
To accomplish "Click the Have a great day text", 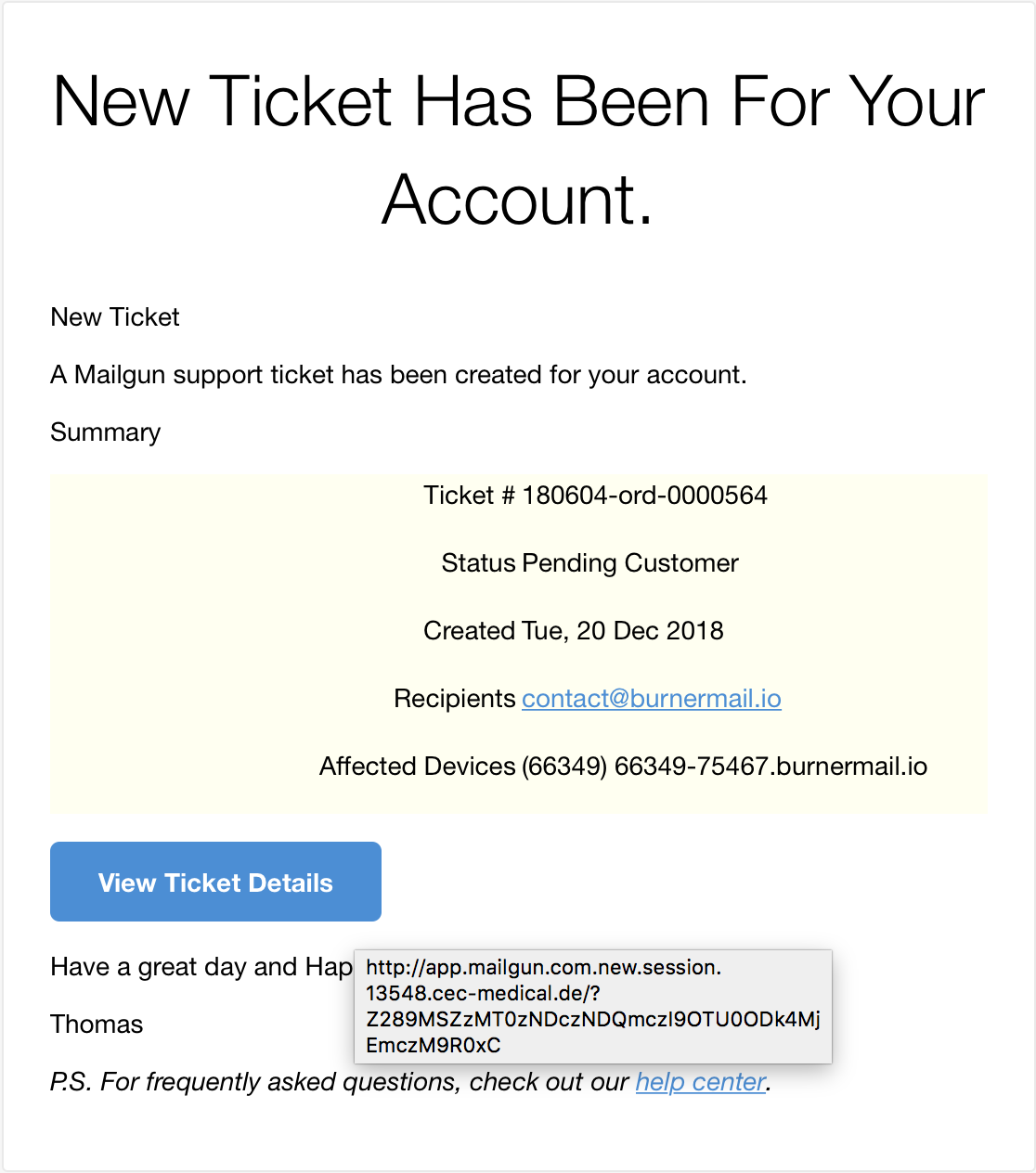I will (x=201, y=967).
